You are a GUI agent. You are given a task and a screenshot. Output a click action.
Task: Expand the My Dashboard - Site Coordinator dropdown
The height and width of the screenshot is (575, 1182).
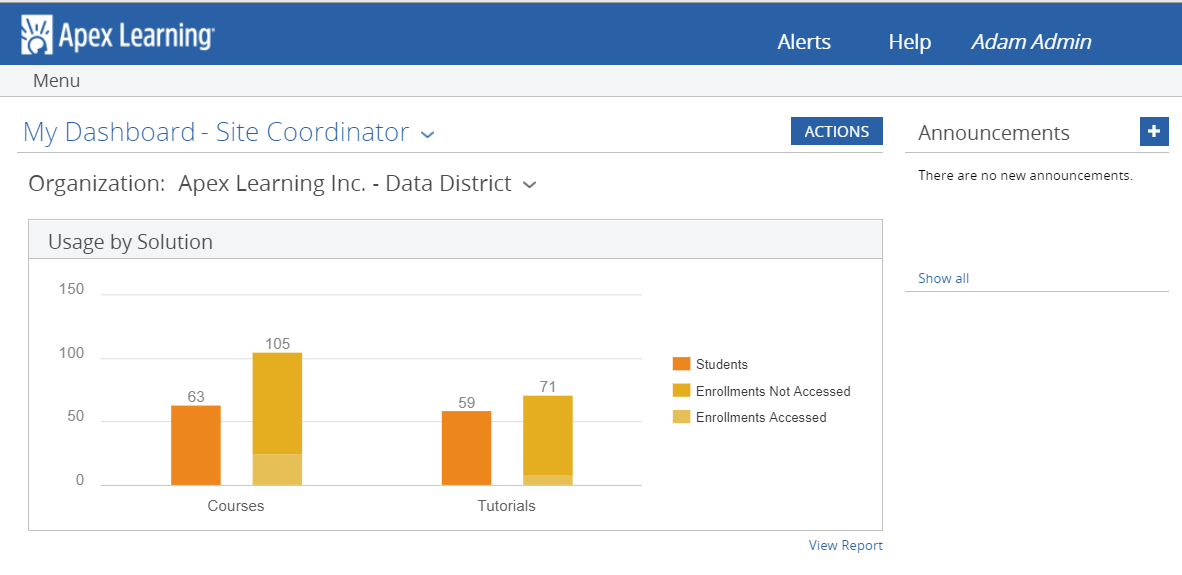tap(427, 134)
